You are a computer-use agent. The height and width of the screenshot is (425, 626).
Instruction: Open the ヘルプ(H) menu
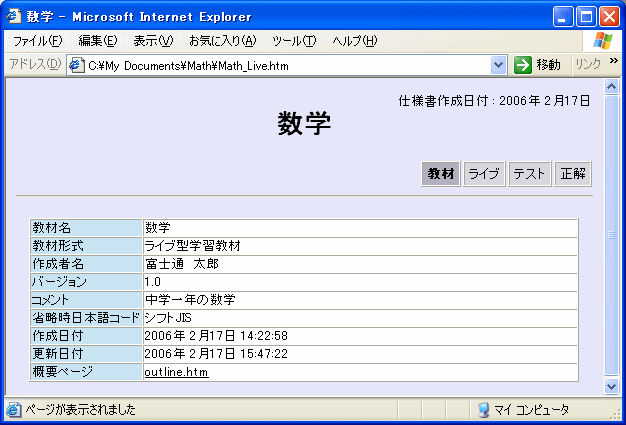coord(354,41)
